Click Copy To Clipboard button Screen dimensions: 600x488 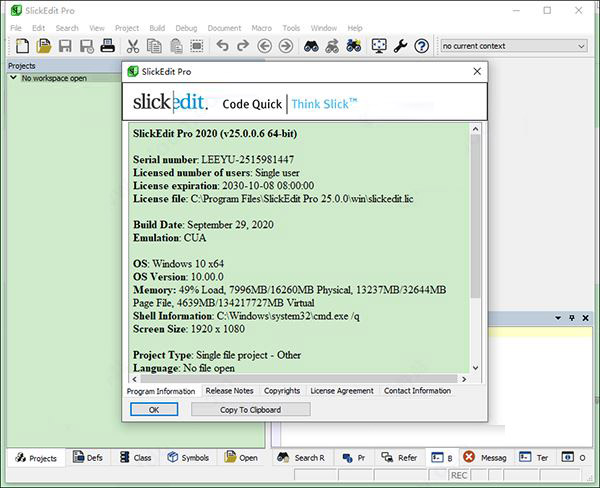pos(250,410)
